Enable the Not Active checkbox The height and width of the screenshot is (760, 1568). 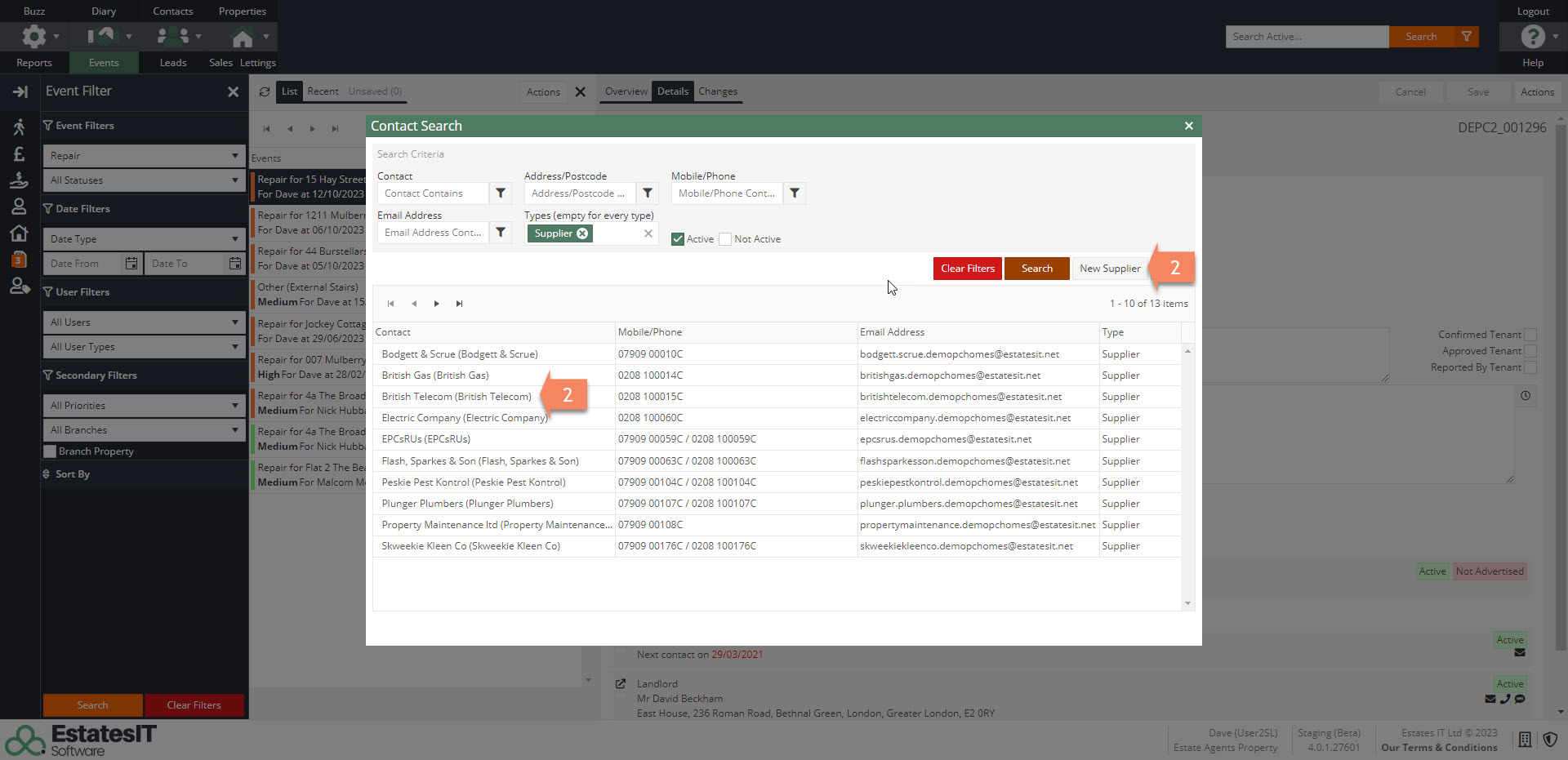tap(725, 239)
